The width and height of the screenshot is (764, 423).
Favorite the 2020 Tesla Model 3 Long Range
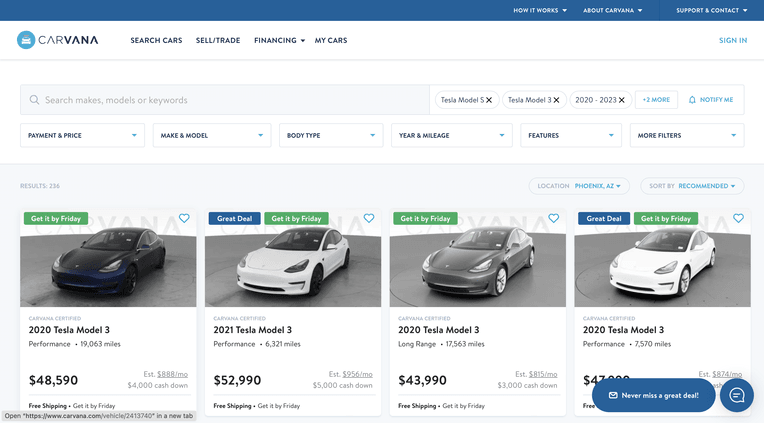pos(554,218)
